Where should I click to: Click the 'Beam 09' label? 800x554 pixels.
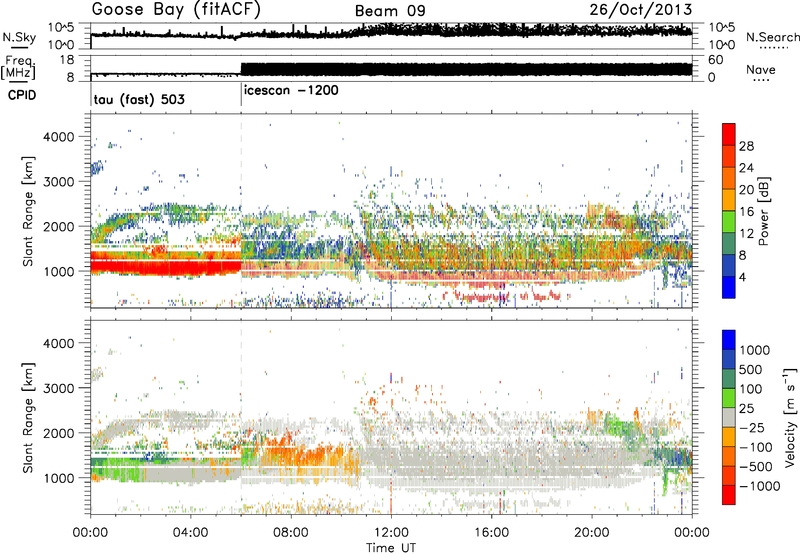(x=390, y=11)
